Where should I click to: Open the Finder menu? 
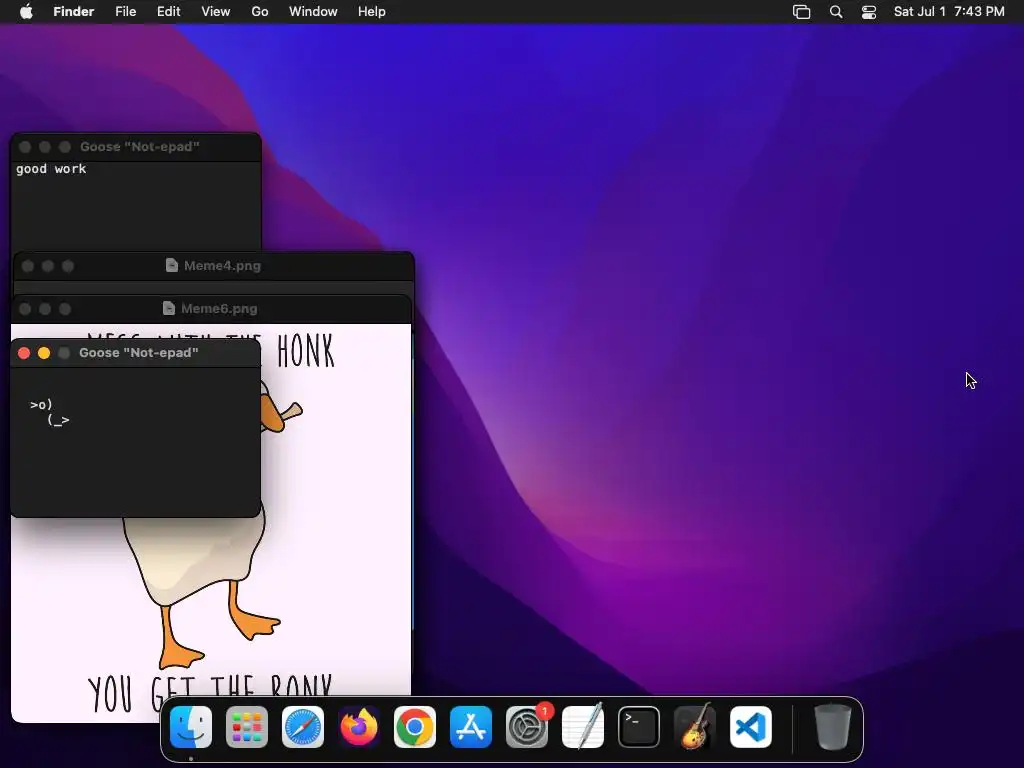click(74, 12)
